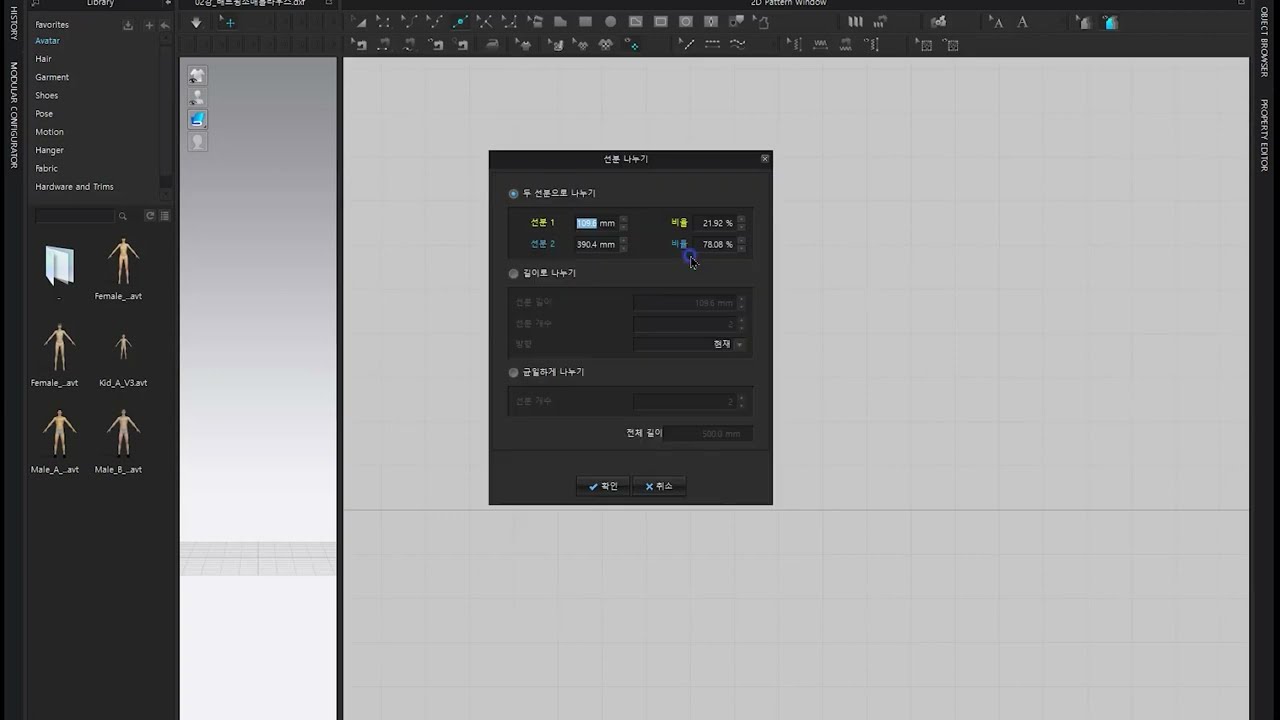Select the Edit Texture (T-shirt) tool
Image resolution: width=1280 pixels, height=720 pixels.
525,45
